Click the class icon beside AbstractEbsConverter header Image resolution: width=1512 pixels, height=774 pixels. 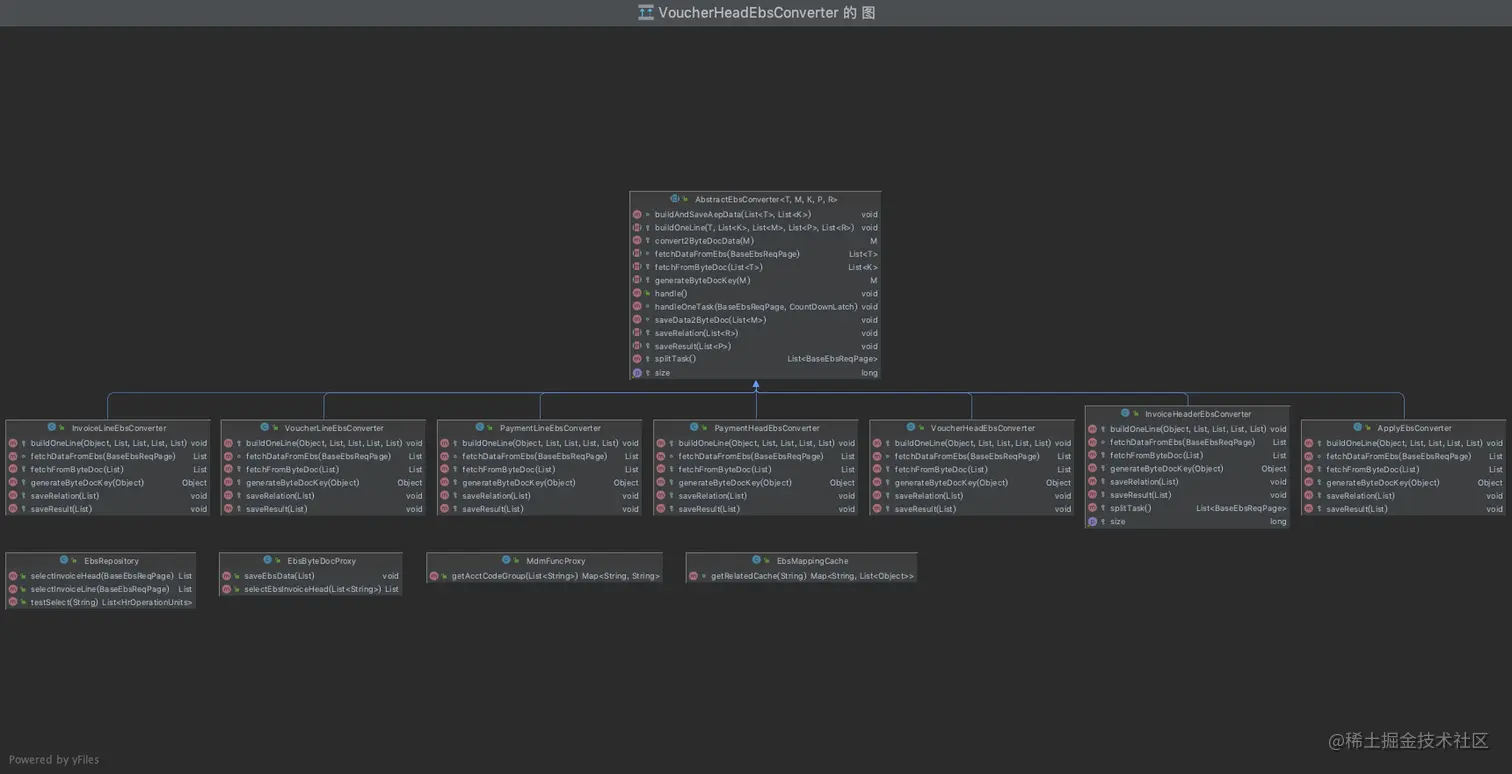pyautogui.click(x=676, y=199)
